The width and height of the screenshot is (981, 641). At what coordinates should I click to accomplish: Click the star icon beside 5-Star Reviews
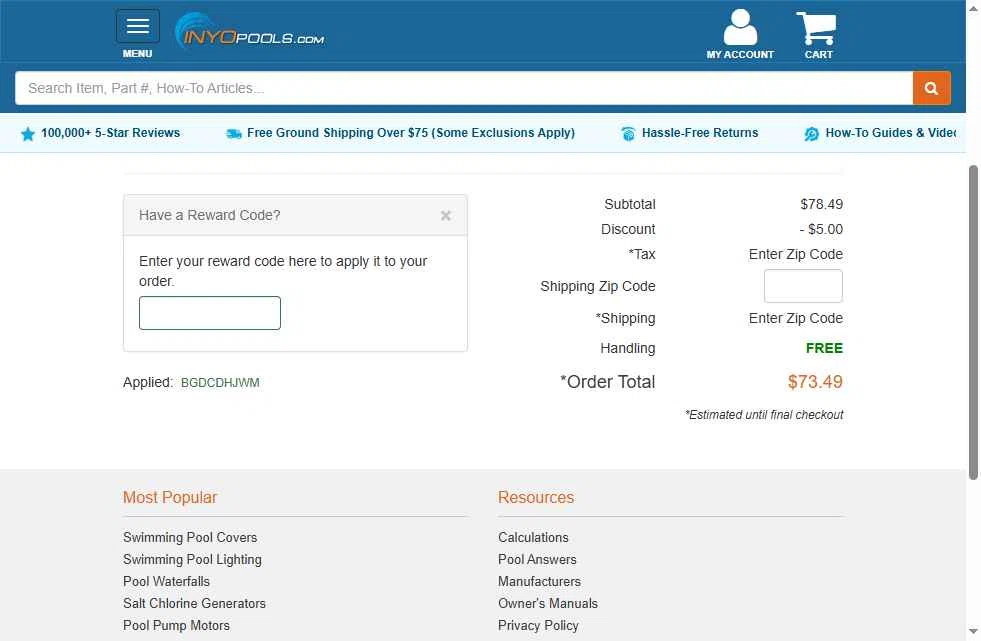pos(28,134)
